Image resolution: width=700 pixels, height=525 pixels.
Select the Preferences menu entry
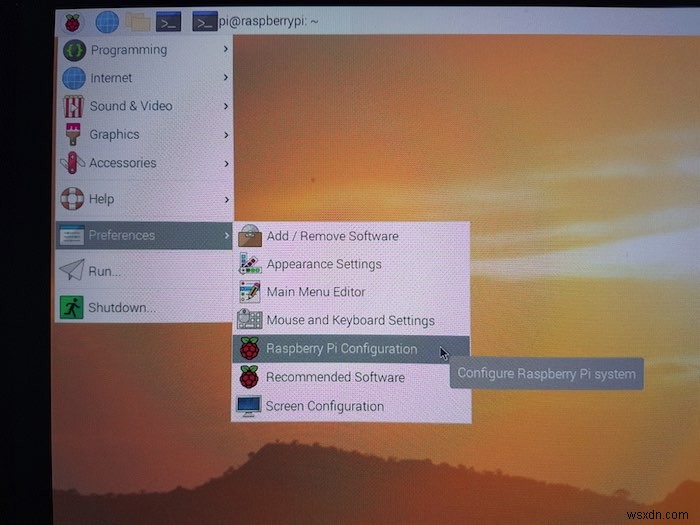coord(145,235)
